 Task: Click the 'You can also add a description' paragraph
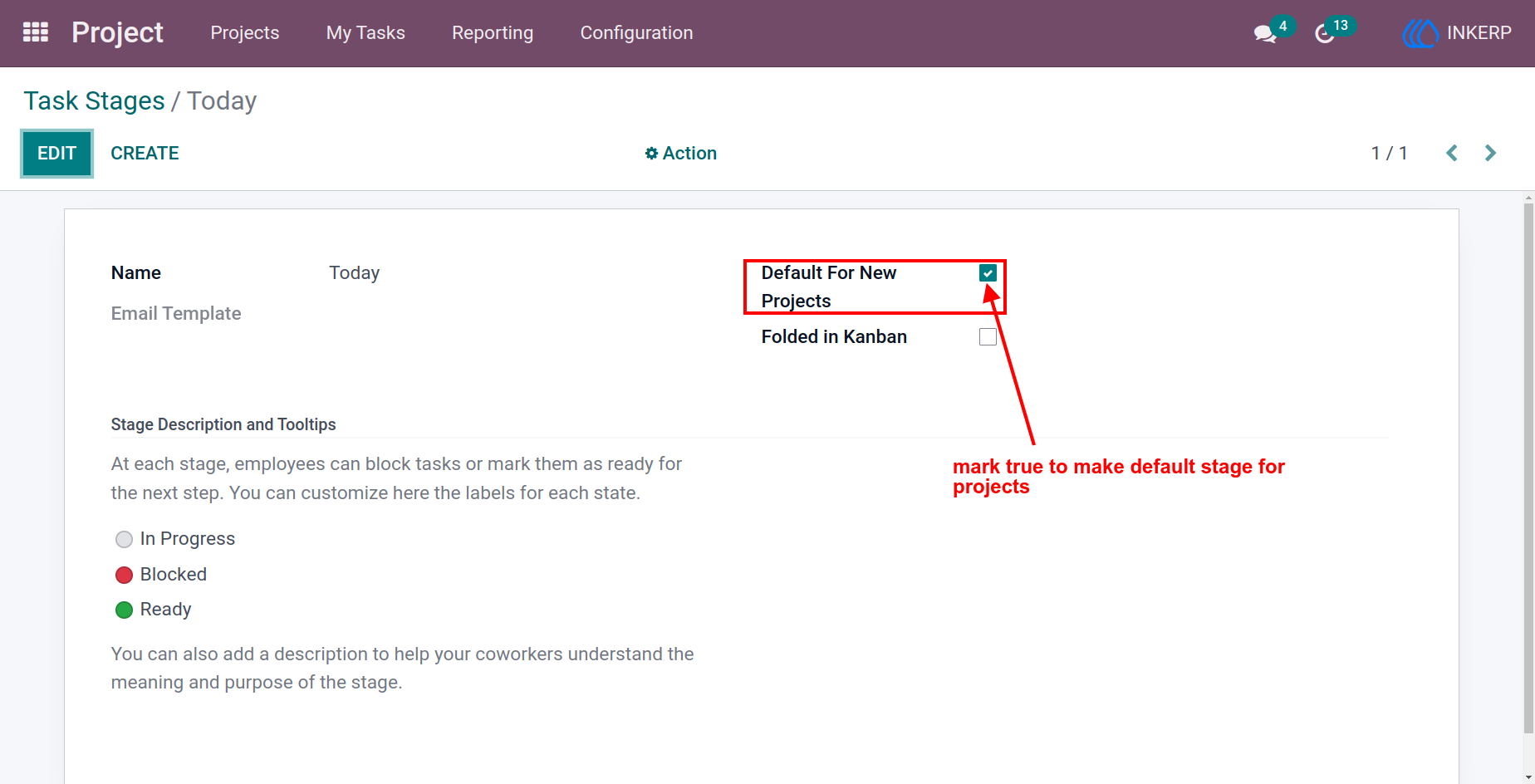402,668
